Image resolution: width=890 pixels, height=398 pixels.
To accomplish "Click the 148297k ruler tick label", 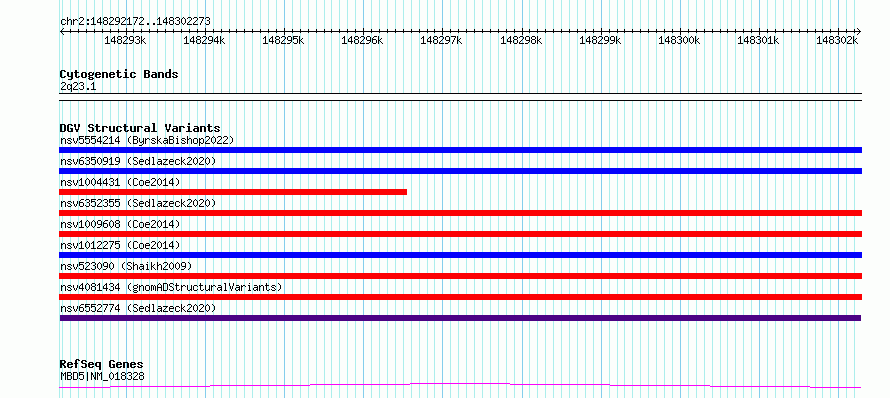I will pyautogui.click(x=442, y=40).
